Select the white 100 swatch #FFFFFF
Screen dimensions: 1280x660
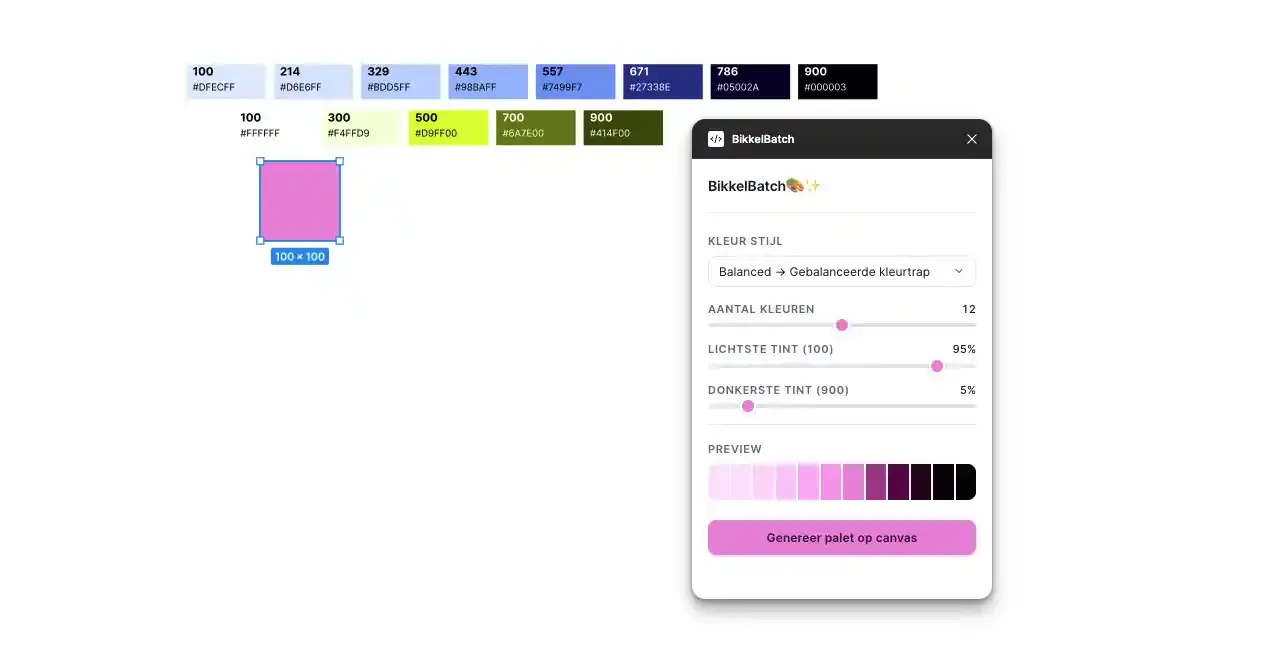[x=274, y=127]
